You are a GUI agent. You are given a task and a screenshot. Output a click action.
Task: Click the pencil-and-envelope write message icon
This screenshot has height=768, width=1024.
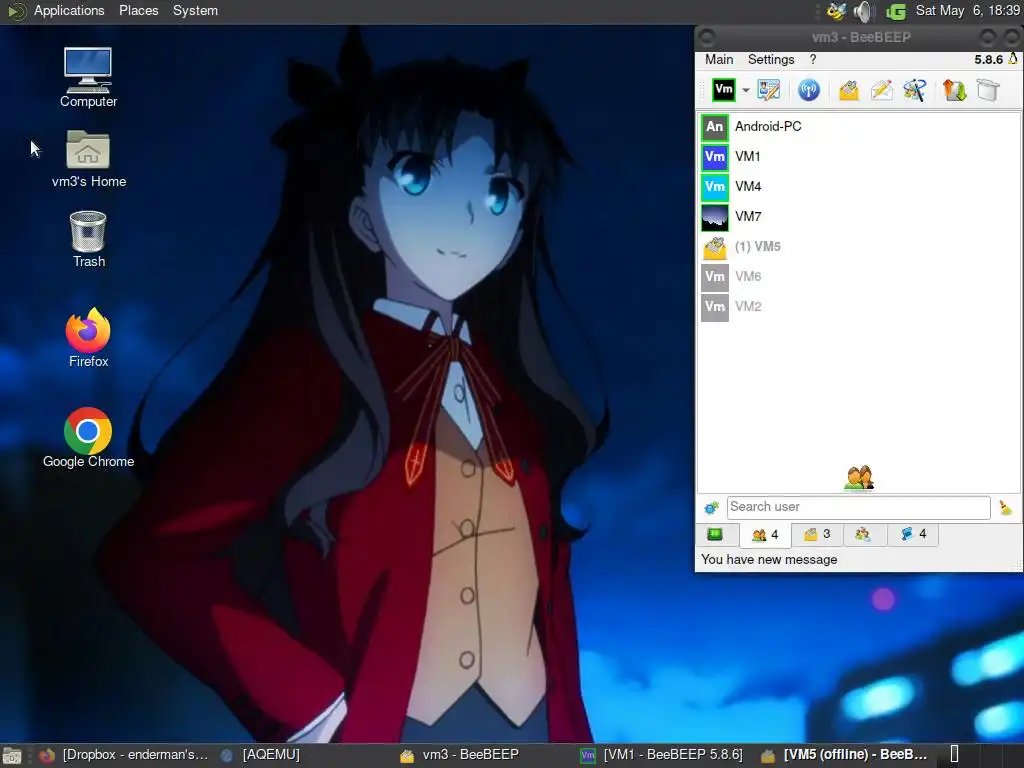tap(882, 90)
